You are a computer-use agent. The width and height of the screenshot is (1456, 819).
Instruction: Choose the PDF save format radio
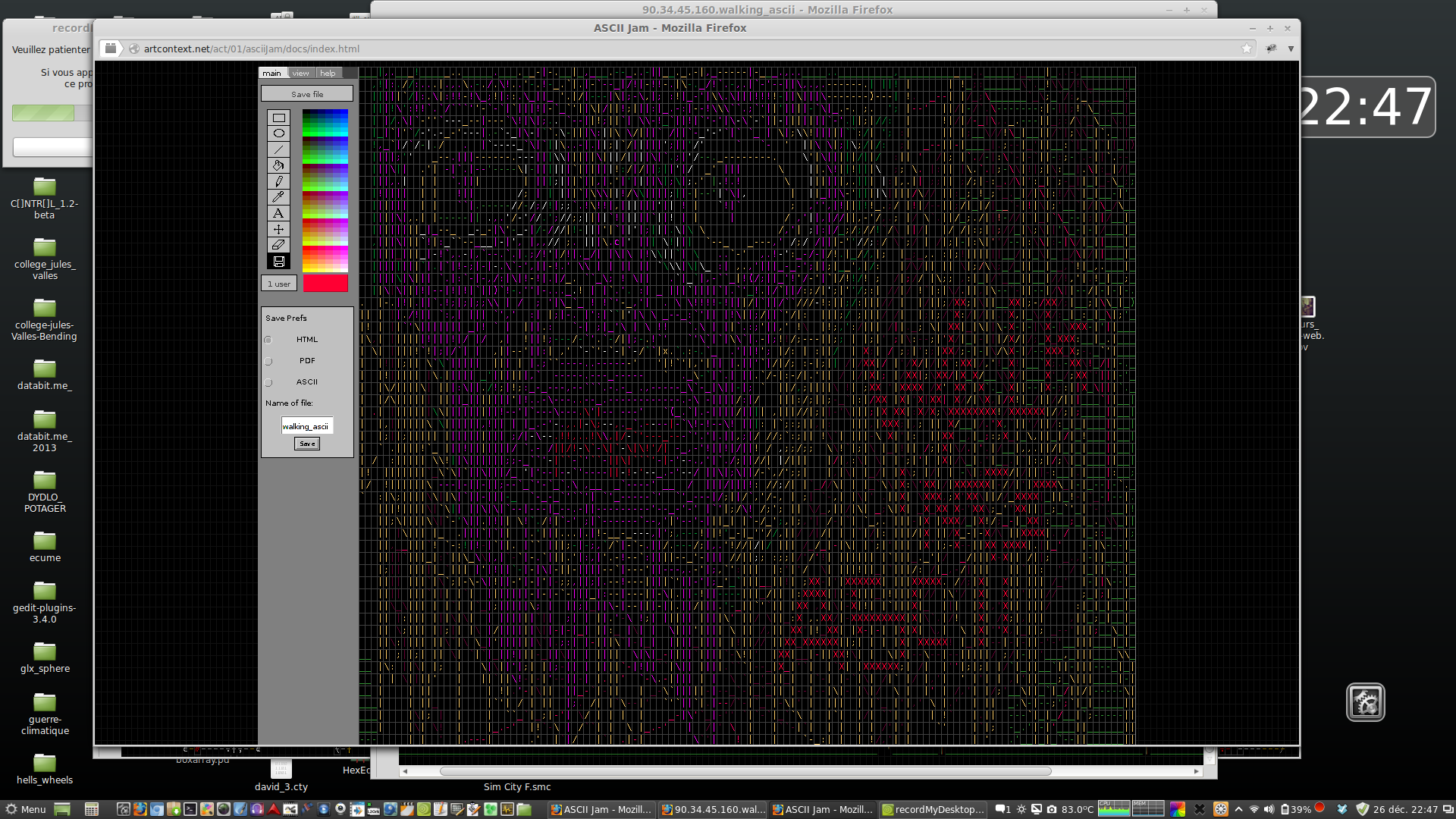click(x=268, y=361)
